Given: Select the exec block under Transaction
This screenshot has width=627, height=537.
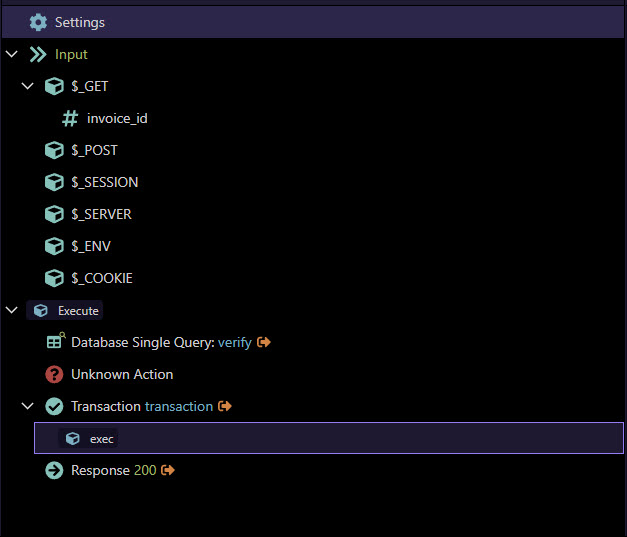Looking at the screenshot, I should tap(329, 438).
